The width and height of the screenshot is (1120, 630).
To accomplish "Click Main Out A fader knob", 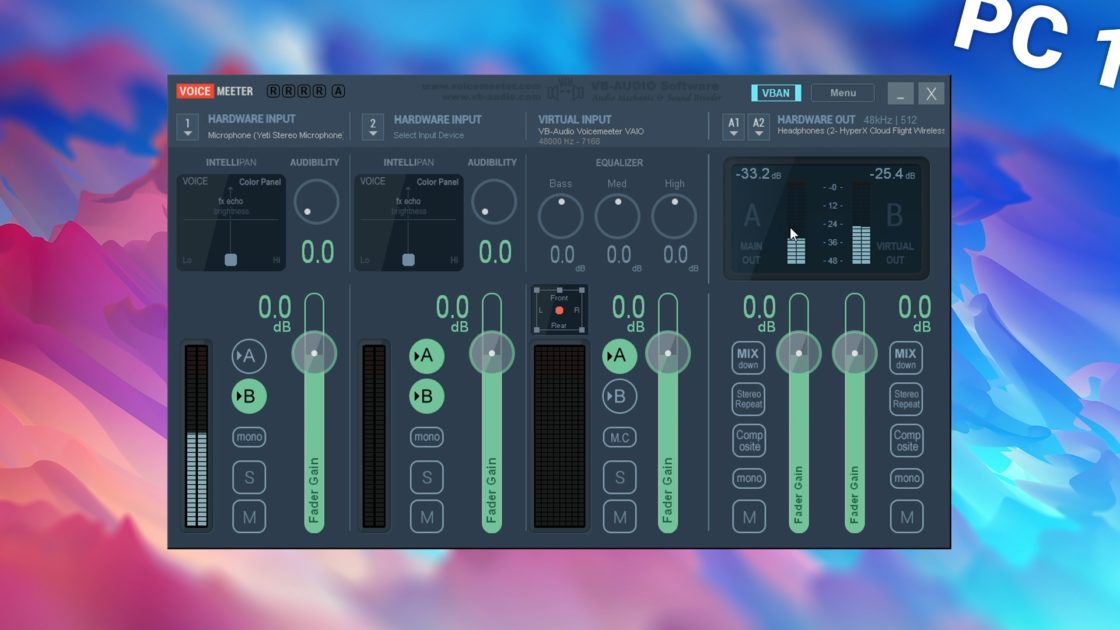I will pos(799,353).
